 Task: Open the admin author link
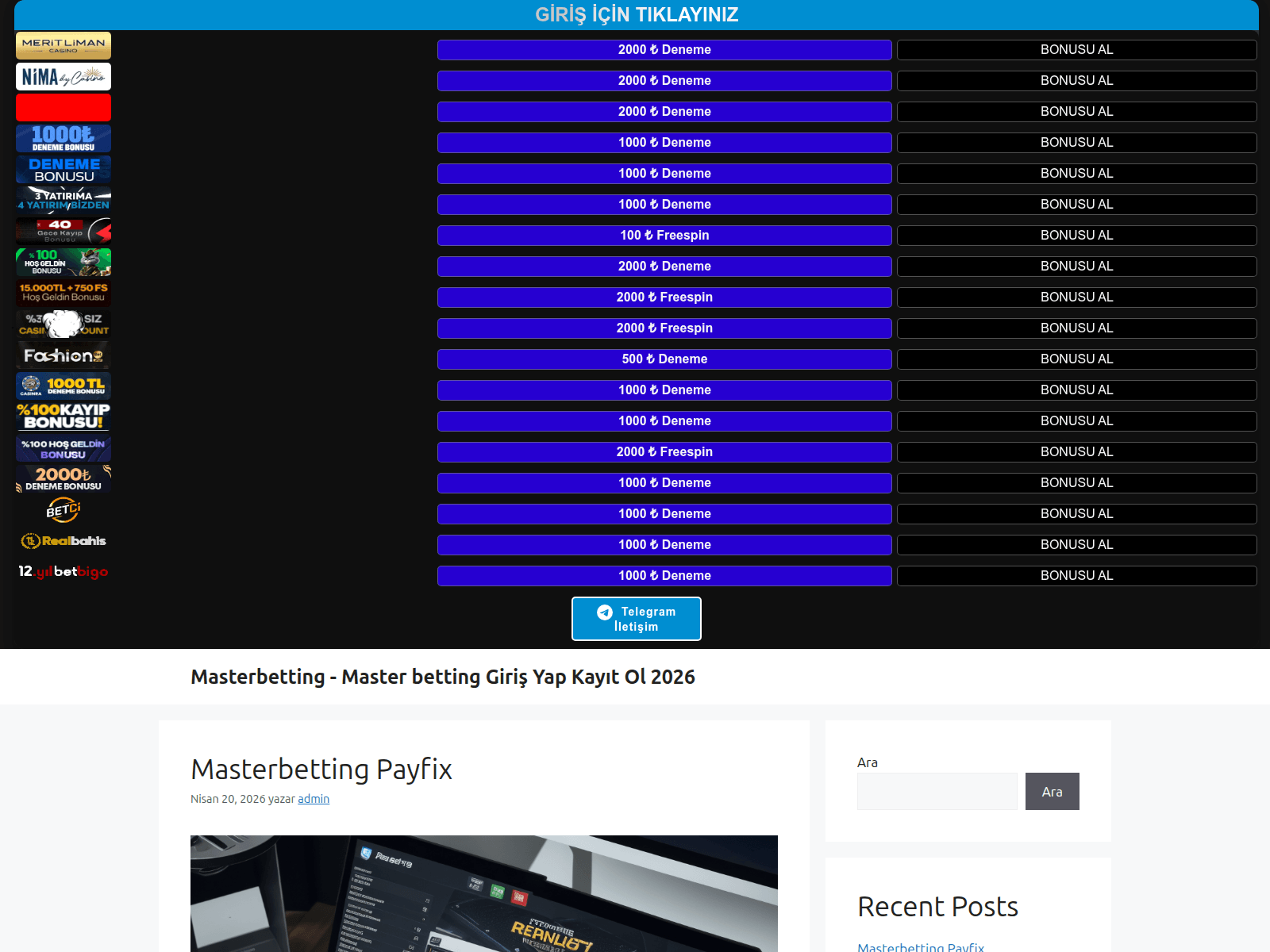[314, 799]
